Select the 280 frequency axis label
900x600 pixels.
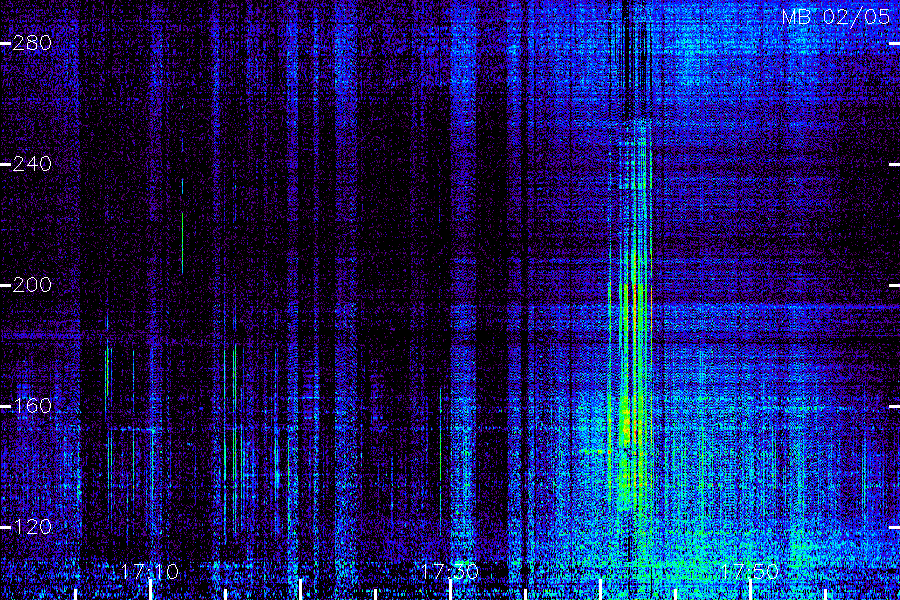coord(32,43)
